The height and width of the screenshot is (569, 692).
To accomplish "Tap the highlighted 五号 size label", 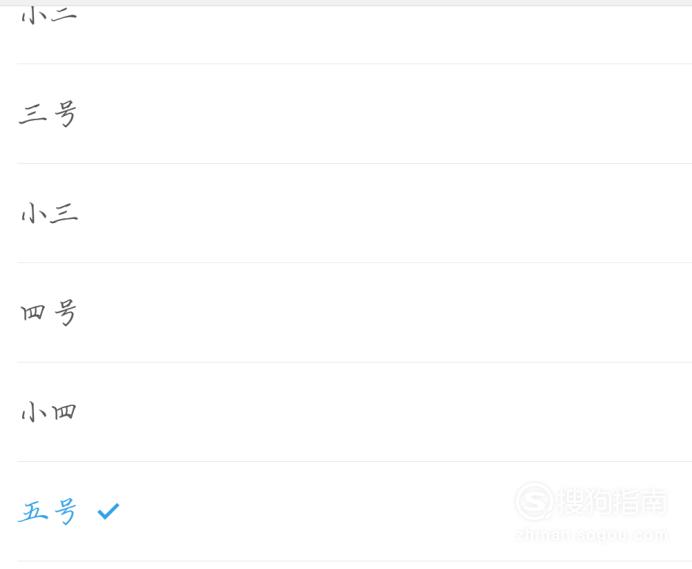I will [x=48, y=512].
